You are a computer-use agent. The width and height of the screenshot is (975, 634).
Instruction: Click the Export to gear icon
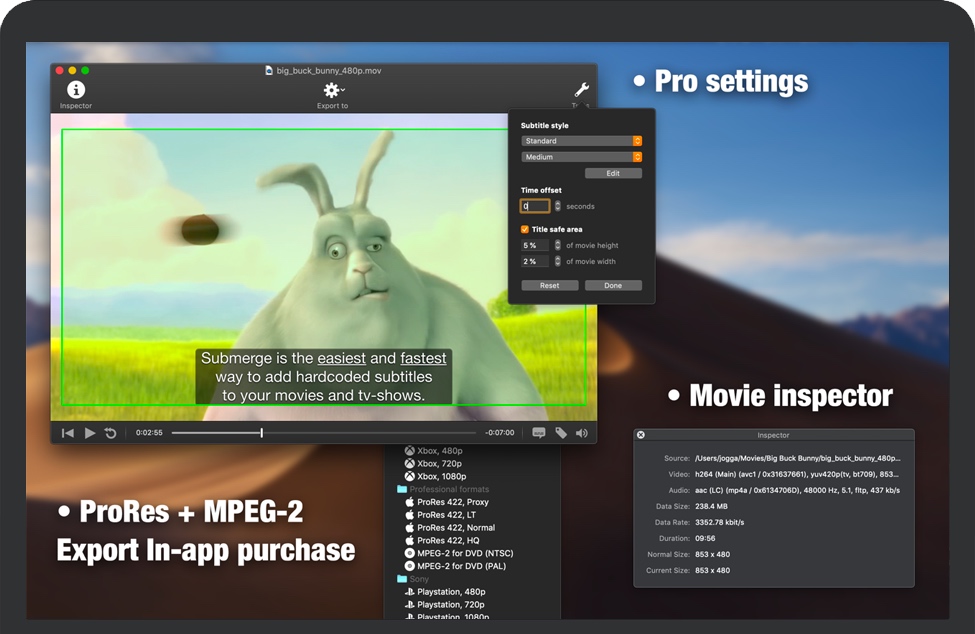tap(331, 90)
